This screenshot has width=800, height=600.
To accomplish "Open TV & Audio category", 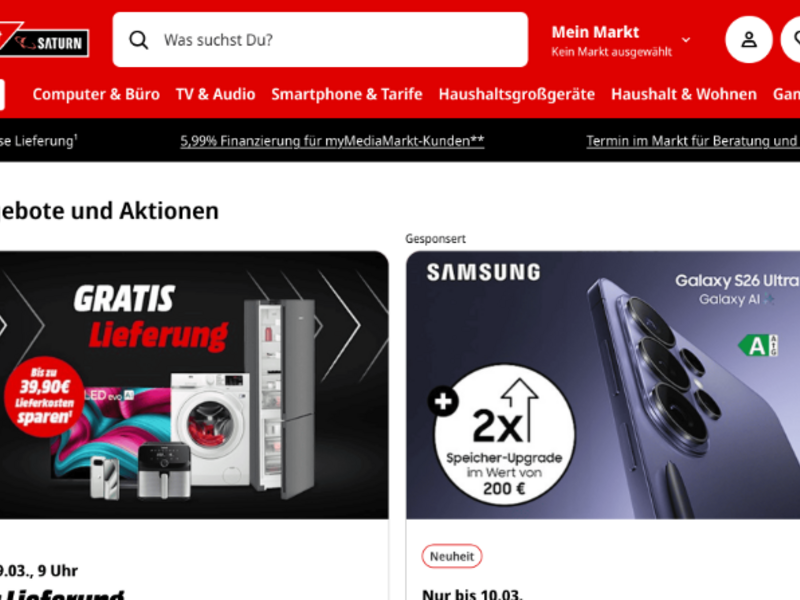I will 215,94.
